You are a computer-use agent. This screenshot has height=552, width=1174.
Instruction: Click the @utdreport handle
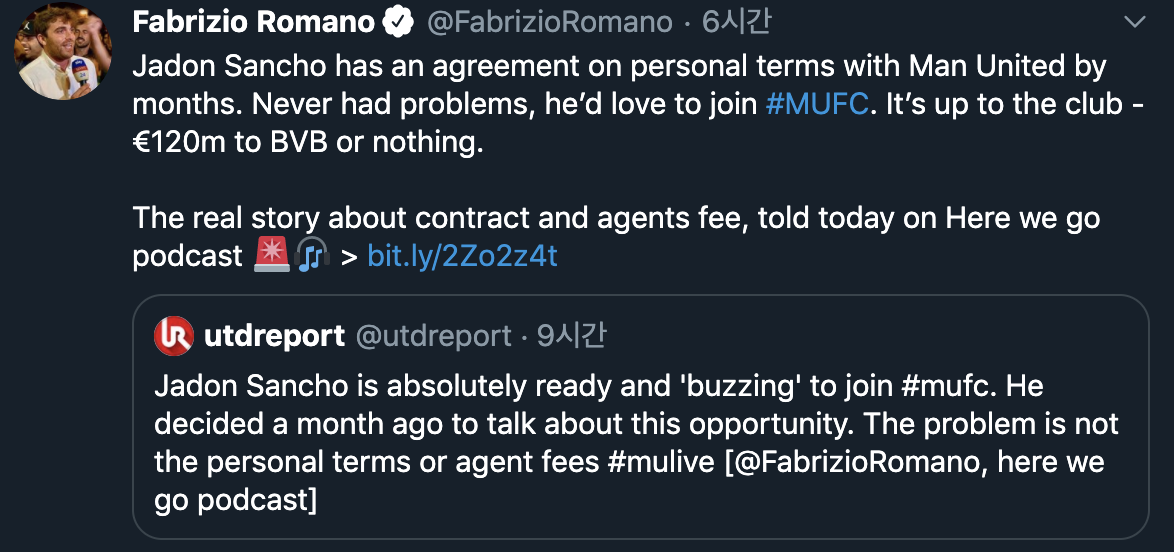434,335
